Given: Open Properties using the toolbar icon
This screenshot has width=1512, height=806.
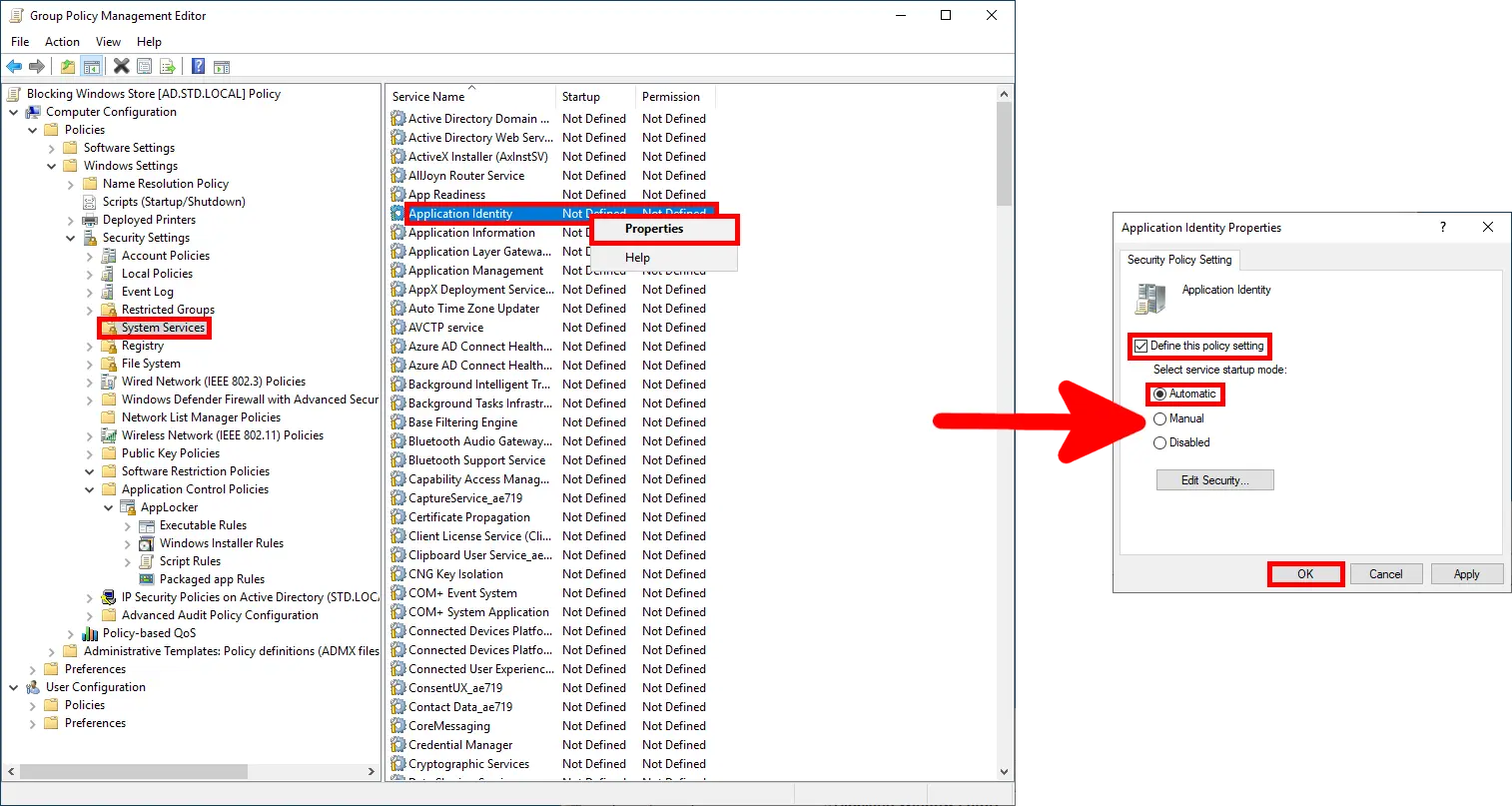Looking at the screenshot, I should (145, 66).
